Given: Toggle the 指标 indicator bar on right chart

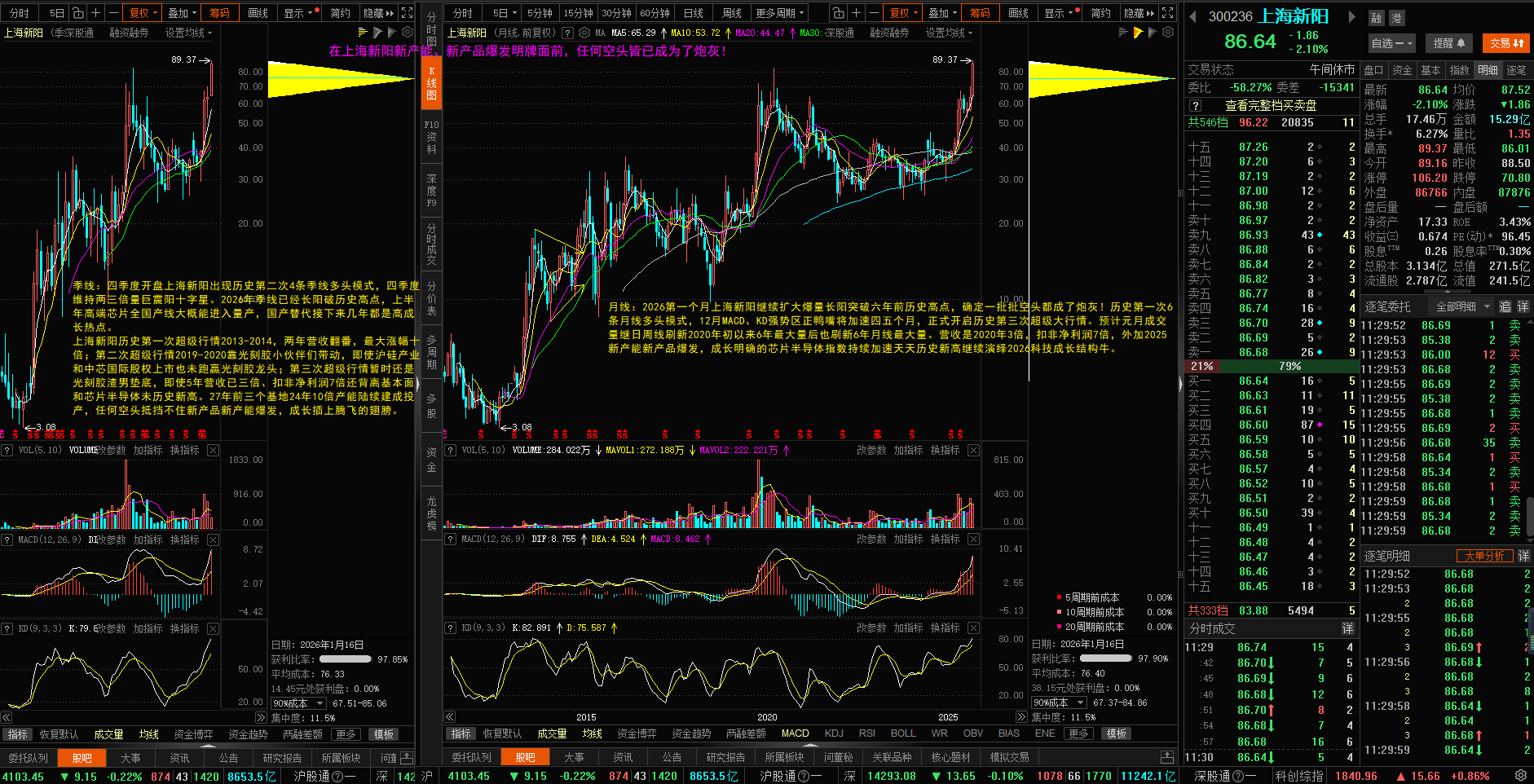Looking at the screenshot, I should (461, 733).
